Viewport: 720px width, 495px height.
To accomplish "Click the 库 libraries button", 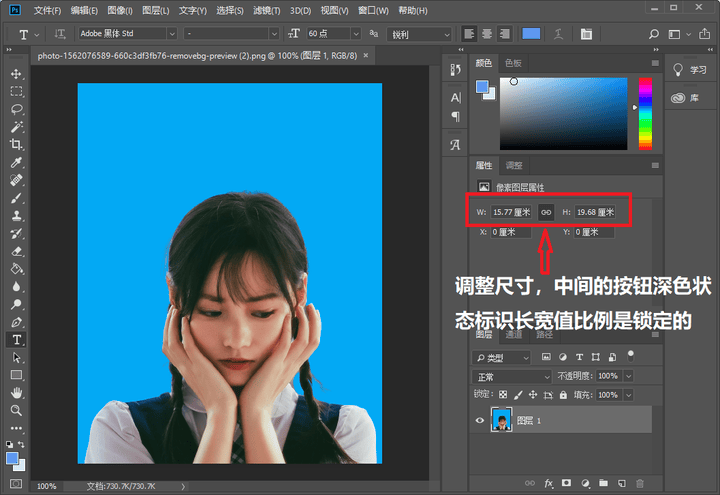I will coord(685,98).
